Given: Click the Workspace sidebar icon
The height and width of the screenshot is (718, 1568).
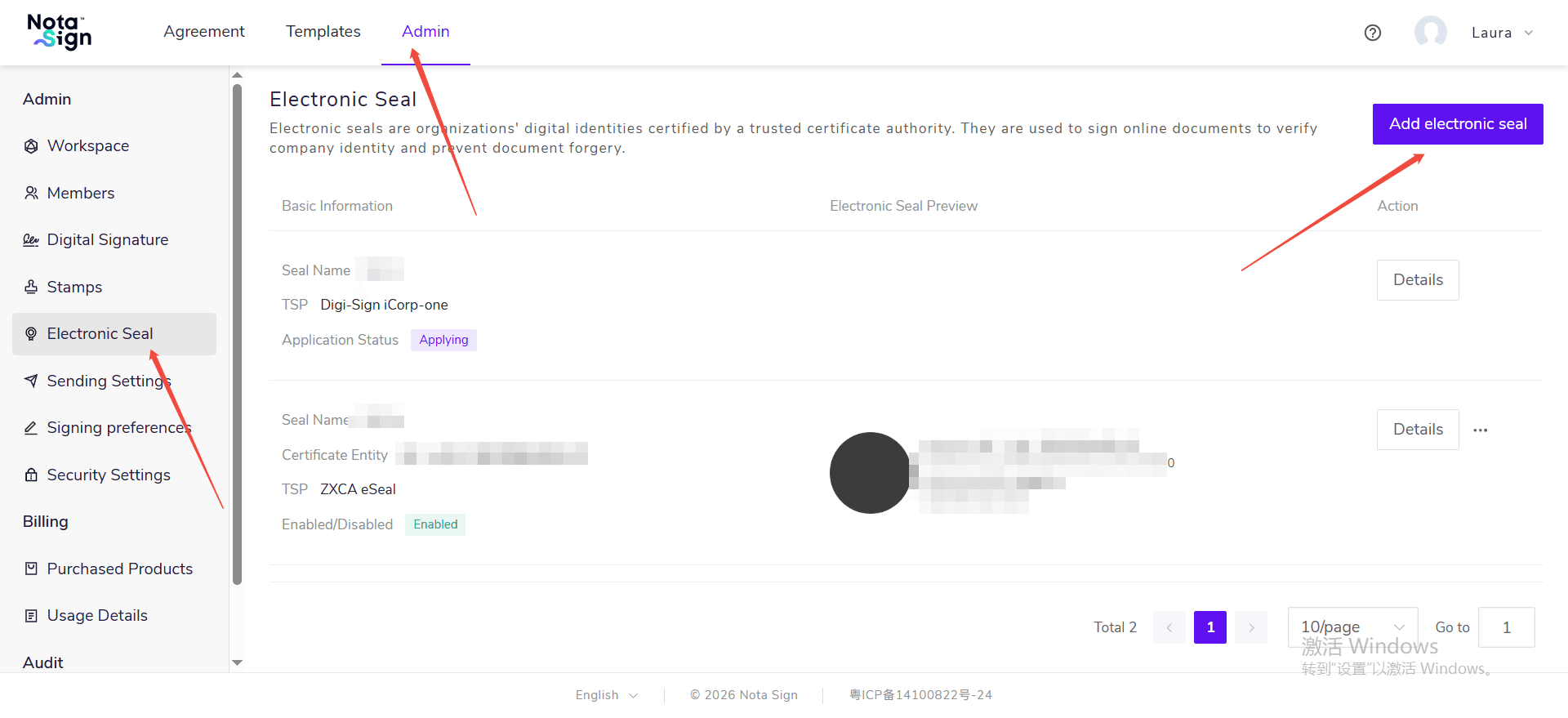Looking at the screenshot, I should pyautogui.click(x=31, y=146).
